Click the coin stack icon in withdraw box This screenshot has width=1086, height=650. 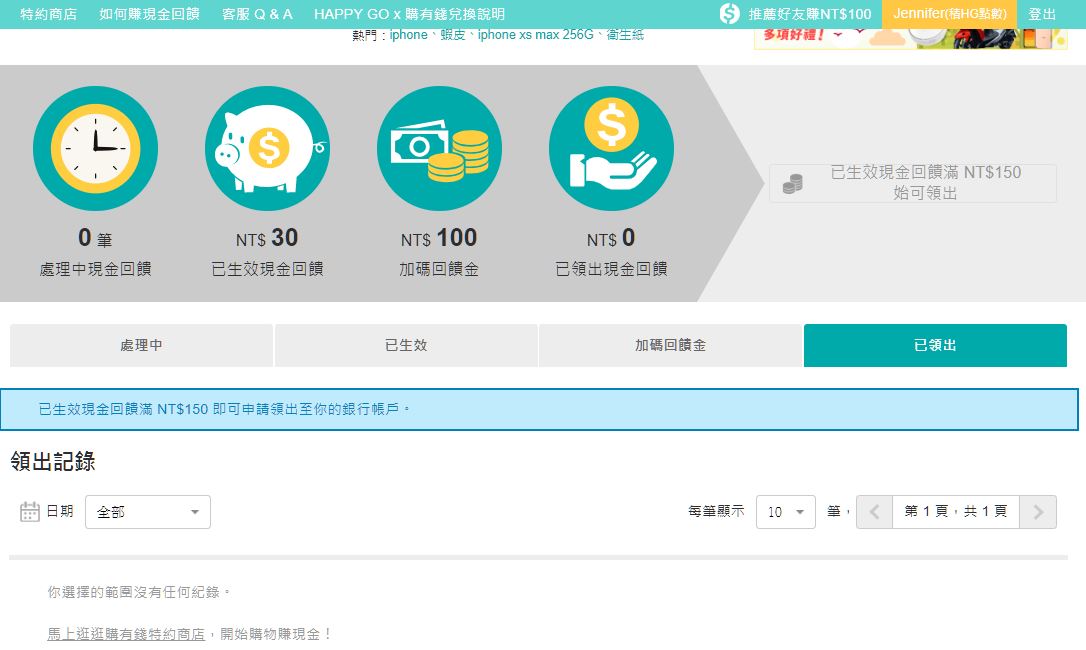(792, 184)
